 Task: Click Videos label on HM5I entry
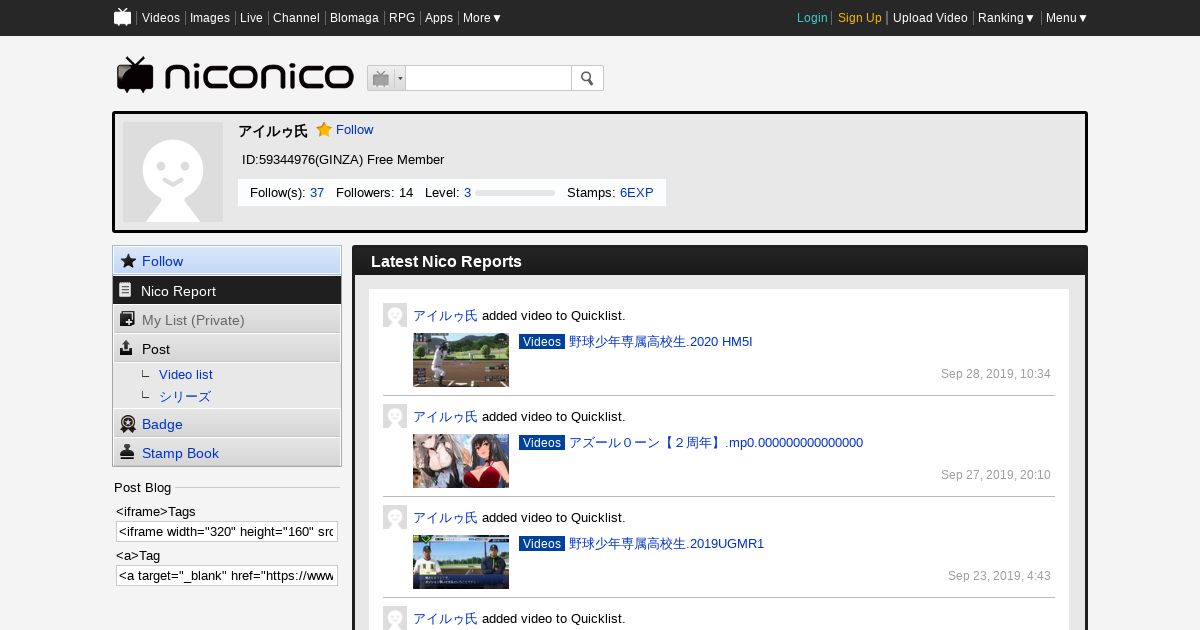542,341
